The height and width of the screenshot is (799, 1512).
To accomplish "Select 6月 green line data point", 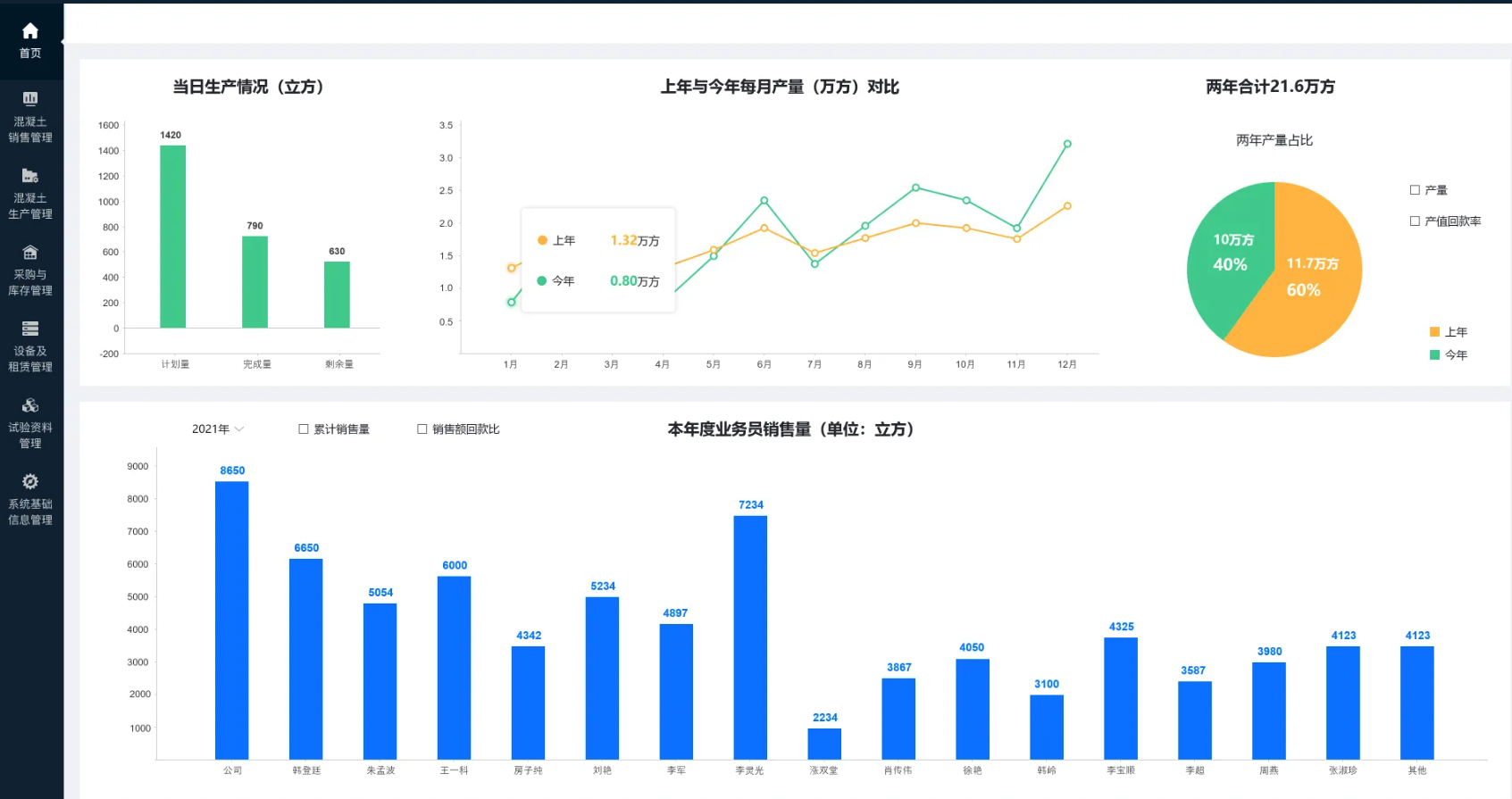I will click(764, 201).
